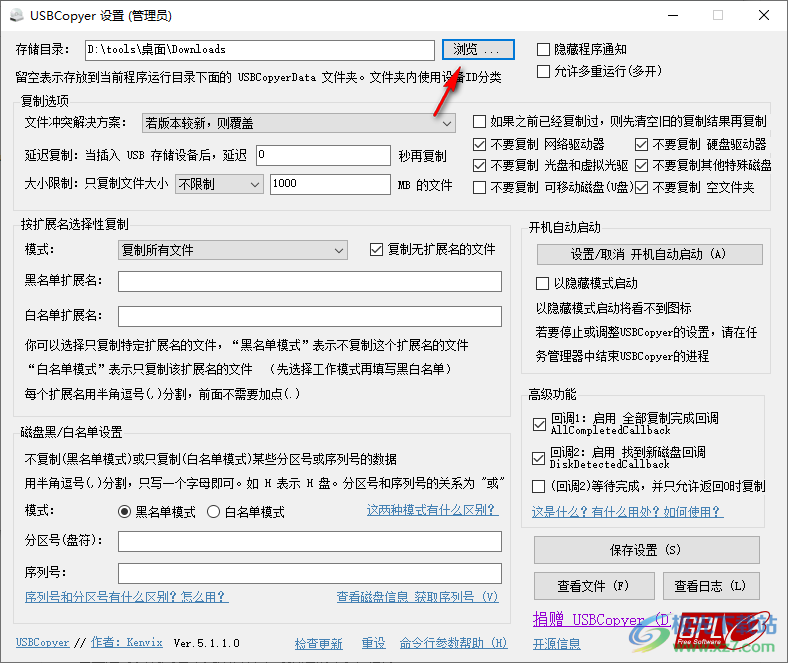Click the 检查更新 link
The width and height of the screenshot is (788, 663).
(x=319, y=643)
